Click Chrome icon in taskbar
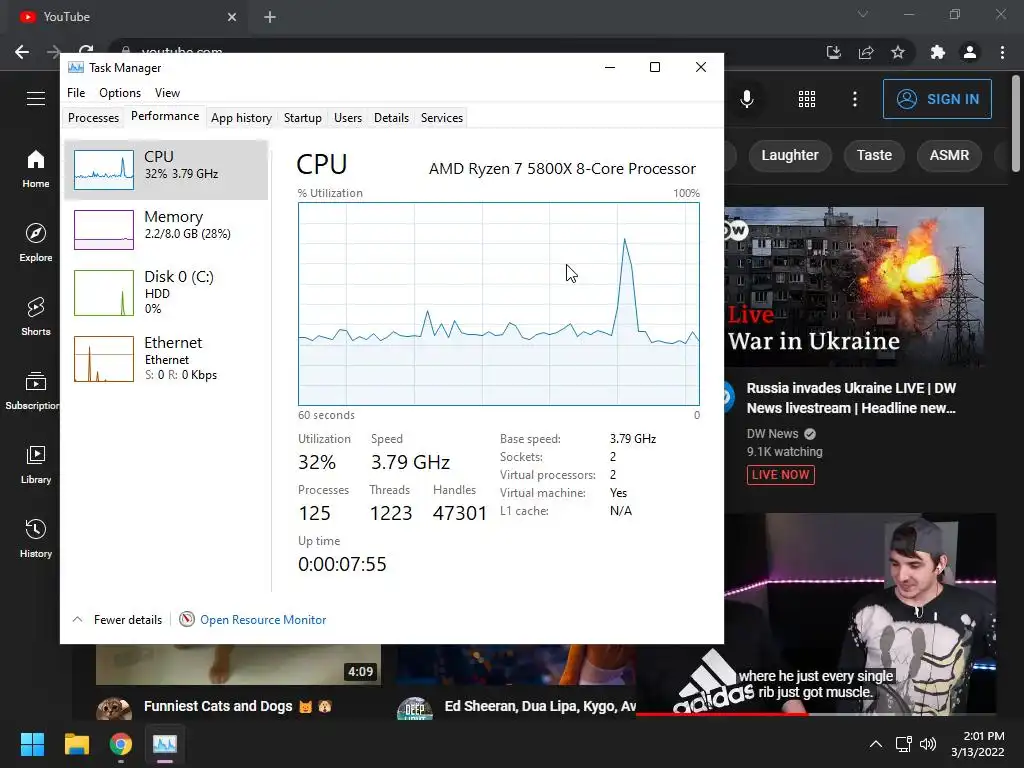Viewport: 1024px width, 768px height. (x=121, y=744)
